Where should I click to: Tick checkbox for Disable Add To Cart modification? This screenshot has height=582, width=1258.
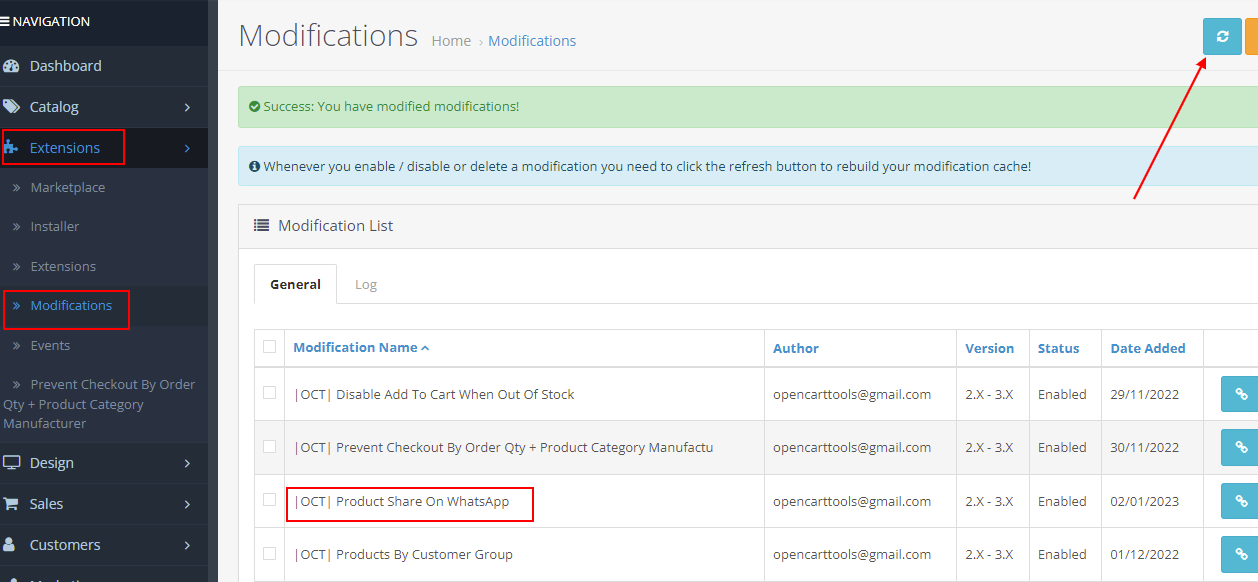coord(269,393)
